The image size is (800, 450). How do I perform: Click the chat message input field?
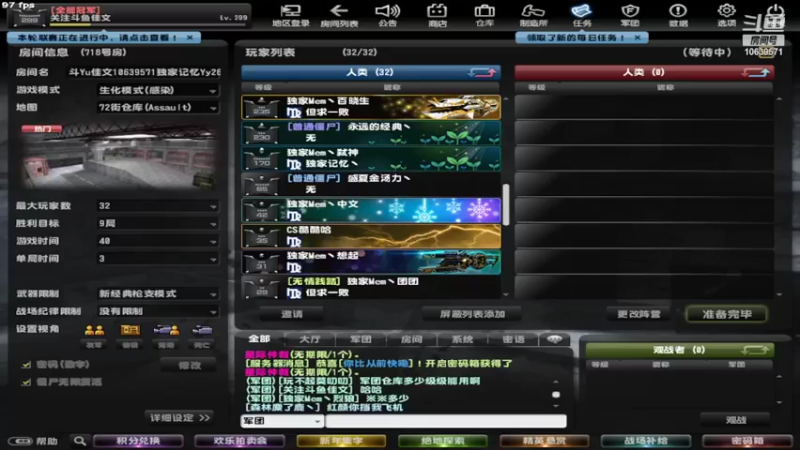pyautogui.click(x=446, y=421)
